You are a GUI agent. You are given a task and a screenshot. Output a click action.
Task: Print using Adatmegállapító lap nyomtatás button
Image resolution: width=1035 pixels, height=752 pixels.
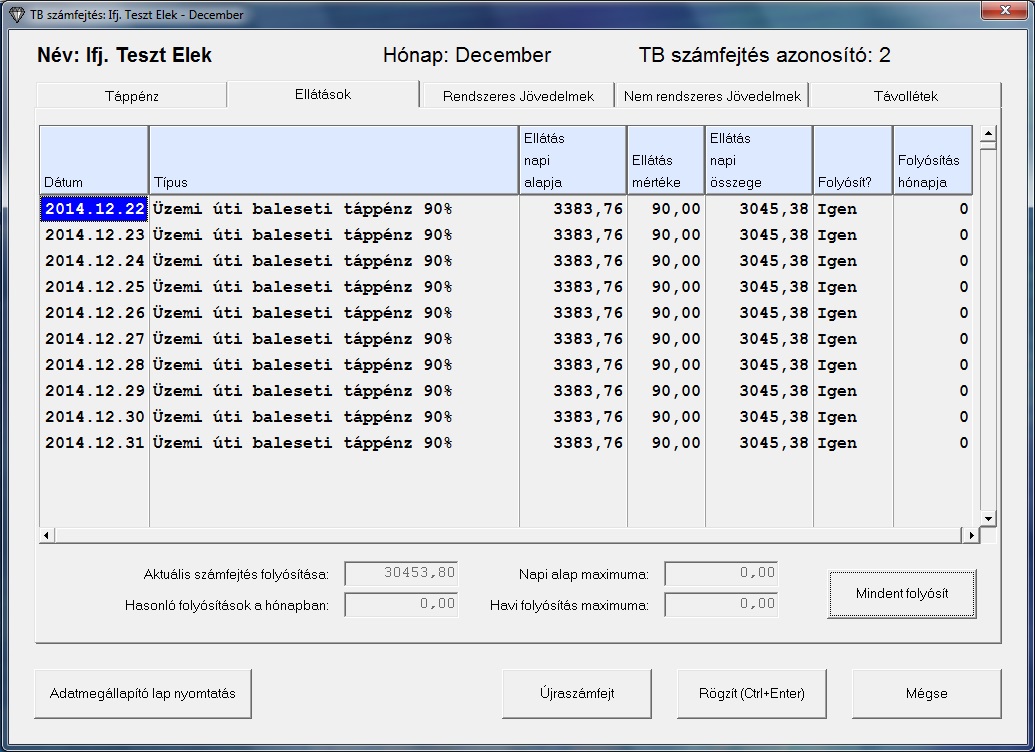click(142, 693)
